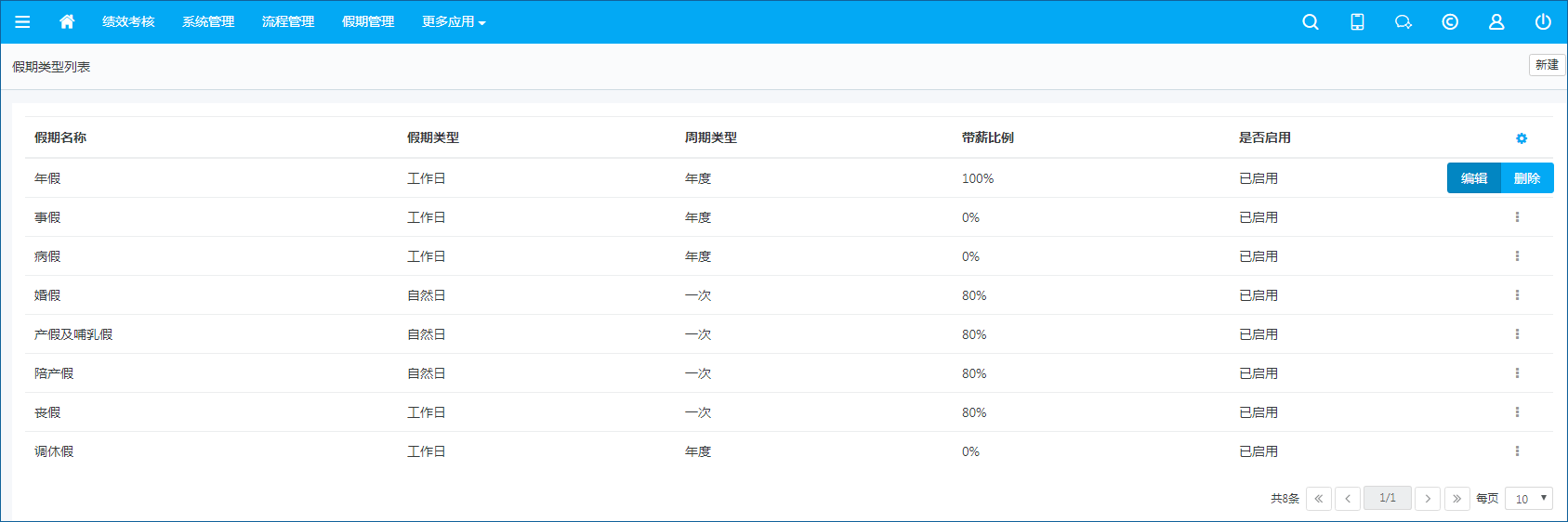Screen dimensions: 1568x522
Task: Open the 绩效考核 menu
Action: 128,22
